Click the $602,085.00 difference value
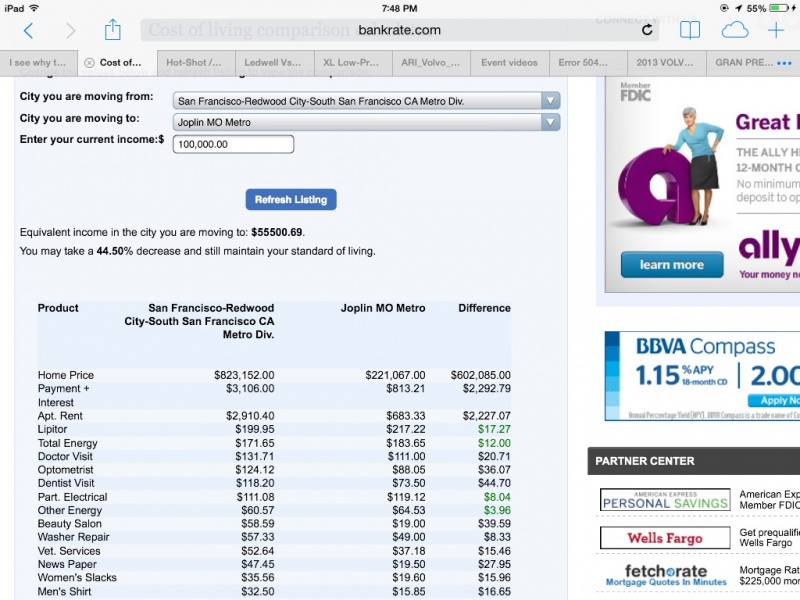Screen dimensions: 800x600 481,375
